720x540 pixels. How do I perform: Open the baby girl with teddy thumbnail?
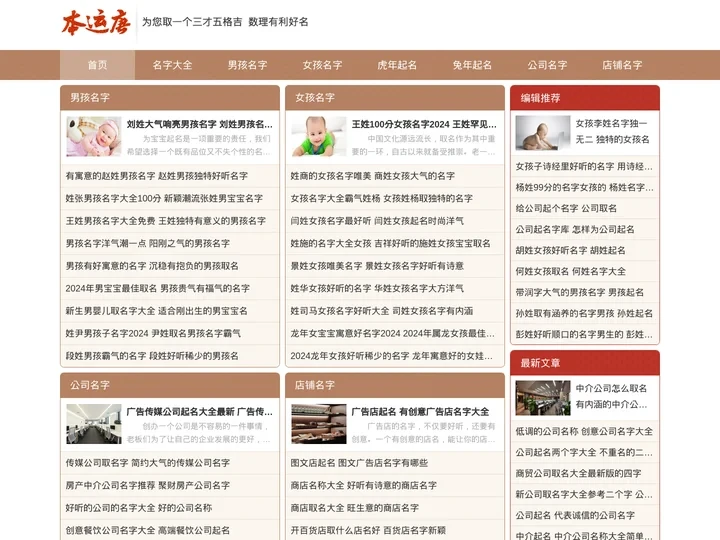[94, 136]
